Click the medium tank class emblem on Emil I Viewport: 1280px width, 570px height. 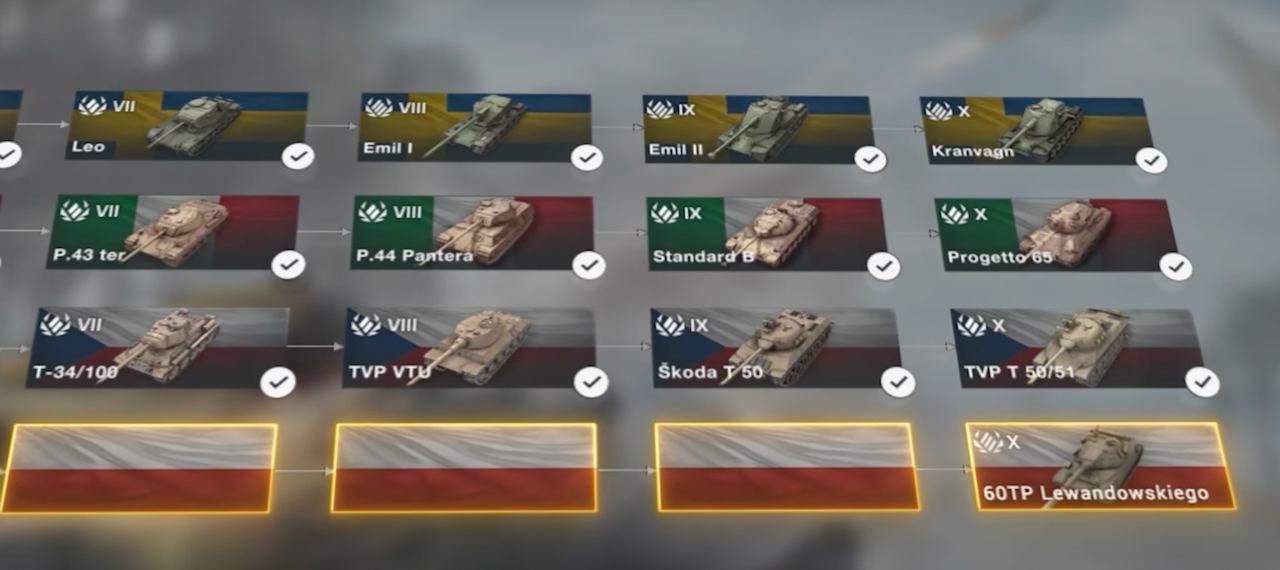click(377, 107)
